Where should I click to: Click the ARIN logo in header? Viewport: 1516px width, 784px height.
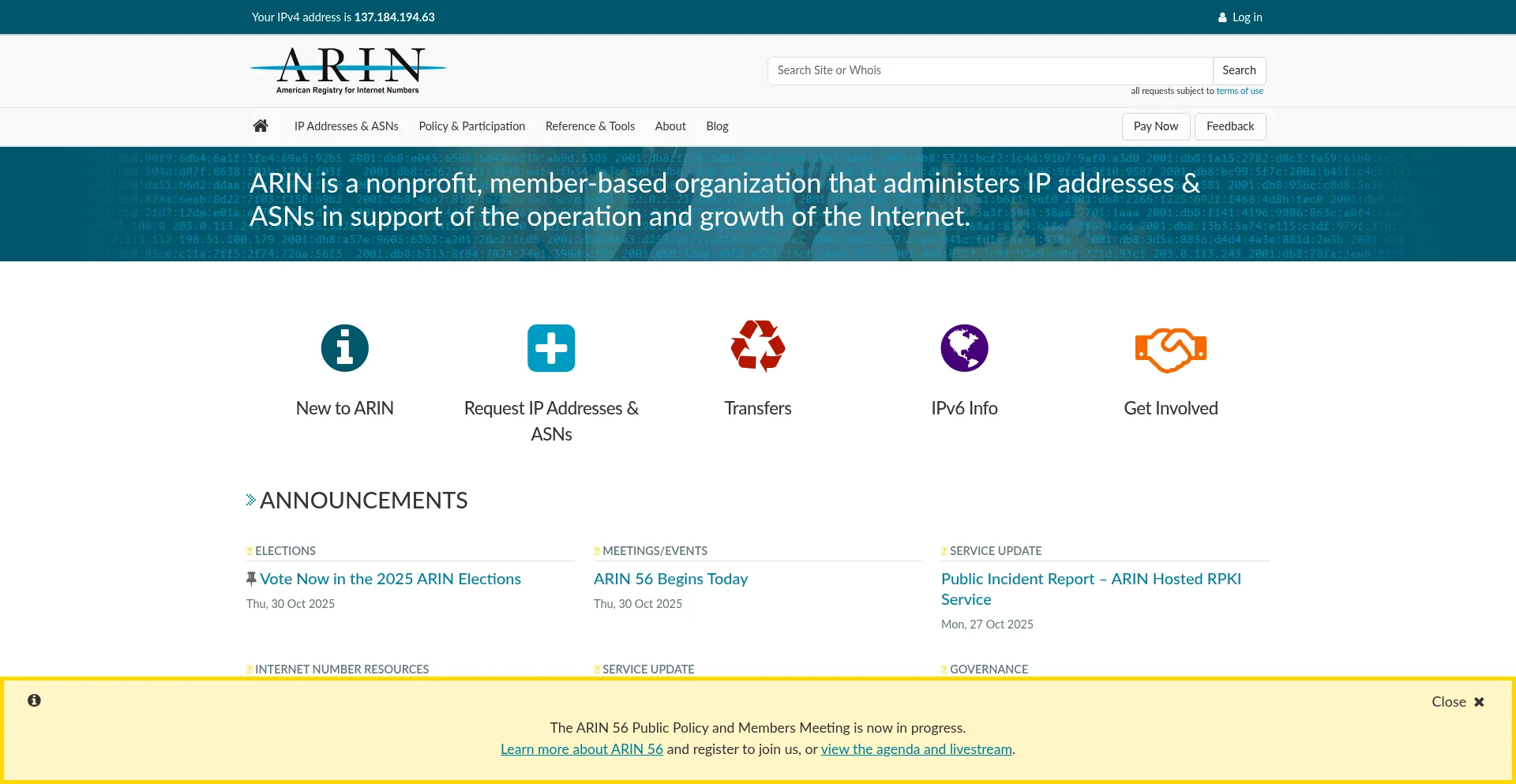coord(348,70)
